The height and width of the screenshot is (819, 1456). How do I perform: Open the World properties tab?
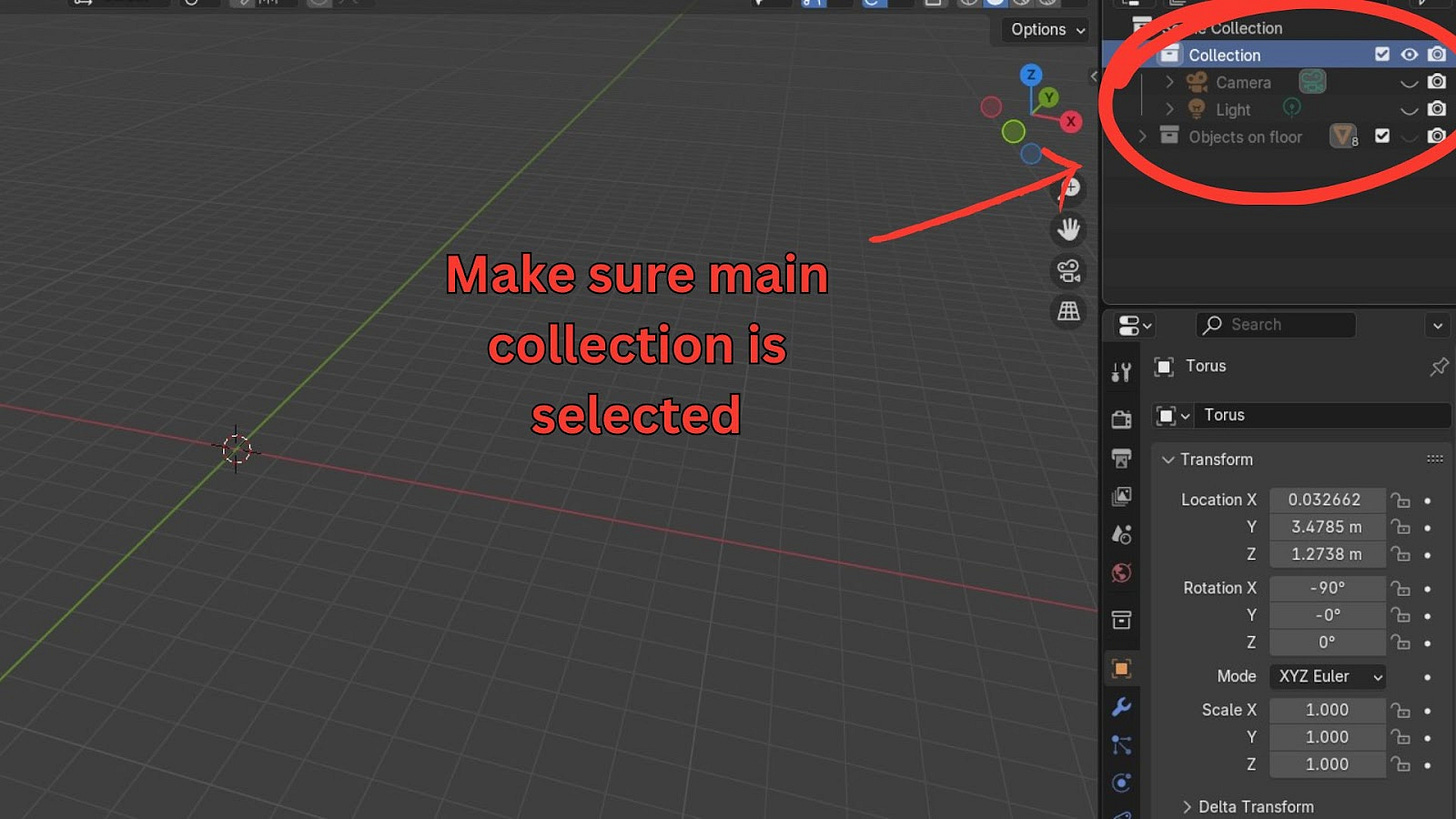tap(1121, 573)
